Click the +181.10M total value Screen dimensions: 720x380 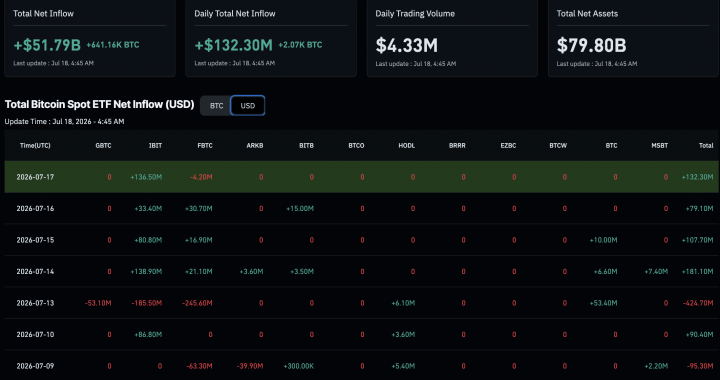pos(698,272)
